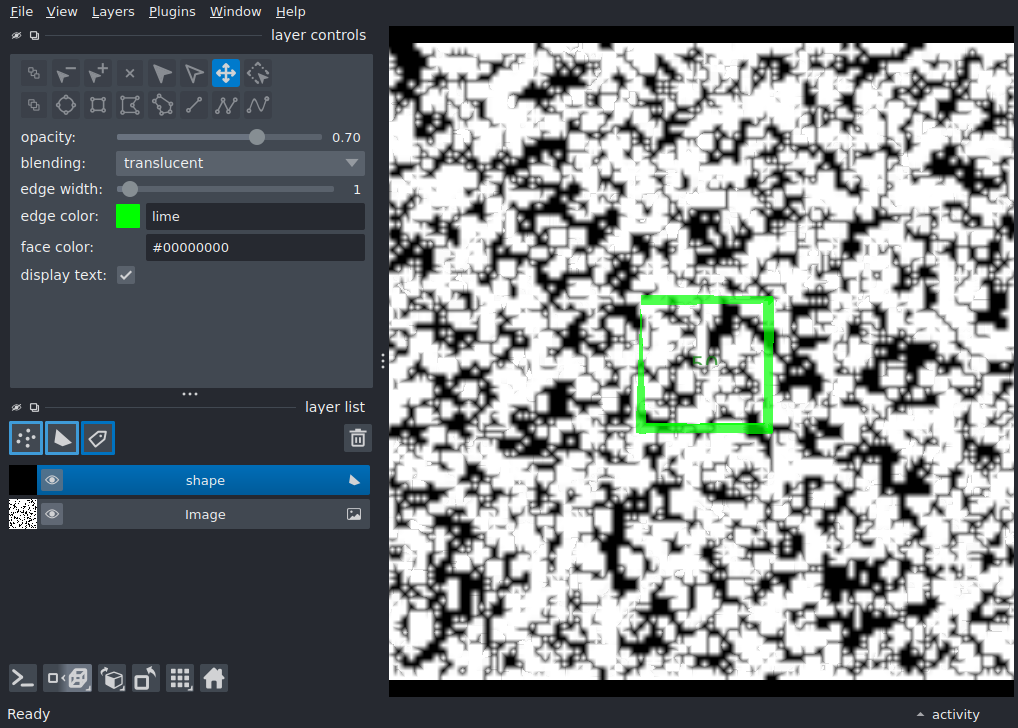The width and height of the screenshot is (1018, 728).
Task: Toggle grid mode
Action: 180,679
